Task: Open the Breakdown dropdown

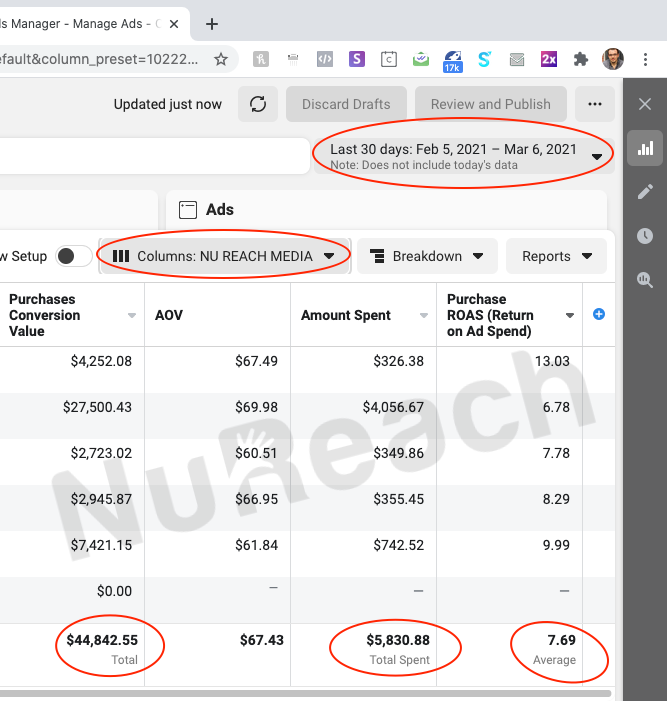Action: click(427, 256)
